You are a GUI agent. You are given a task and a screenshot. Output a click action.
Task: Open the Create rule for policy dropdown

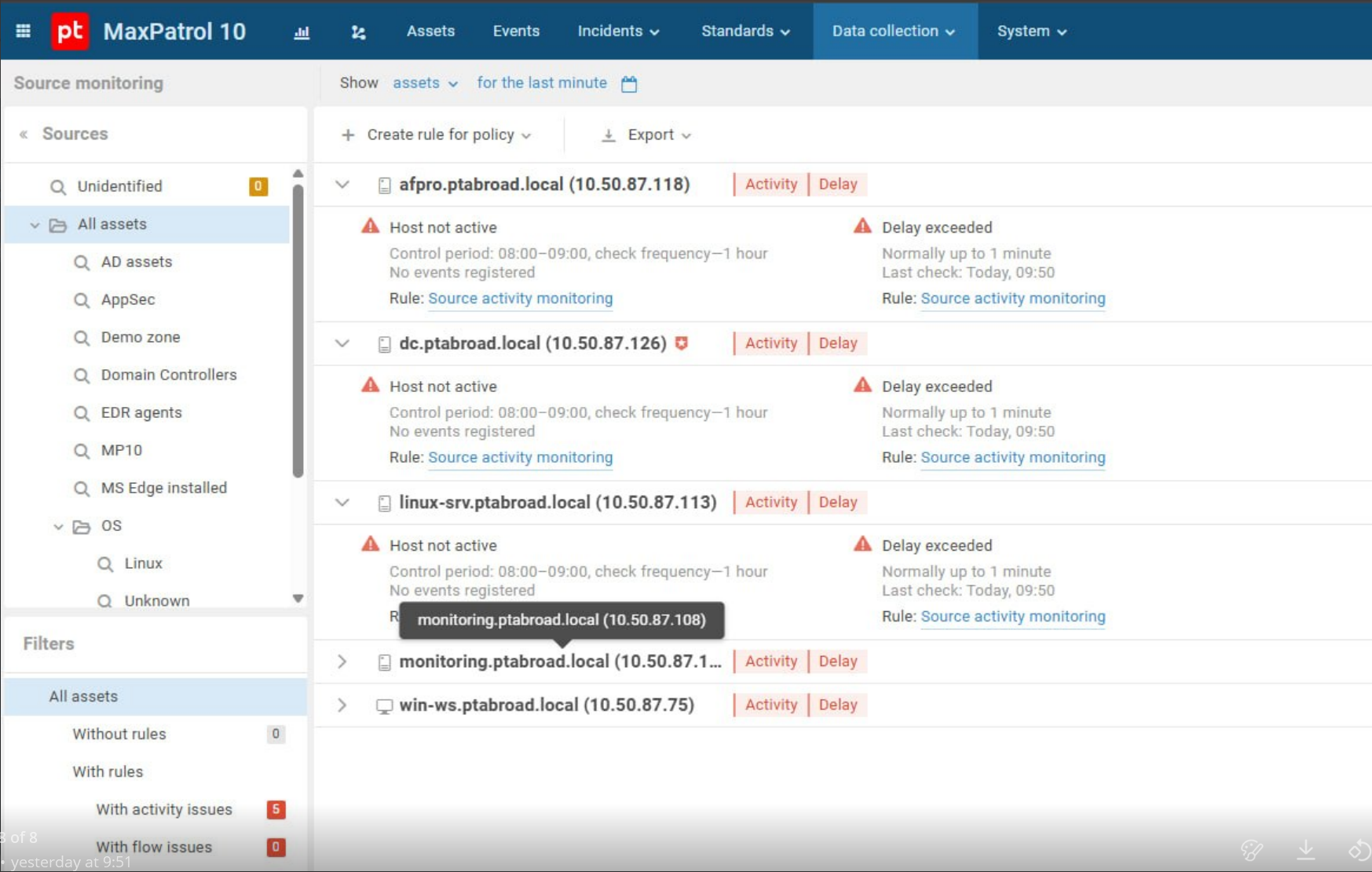pos(437,135)
